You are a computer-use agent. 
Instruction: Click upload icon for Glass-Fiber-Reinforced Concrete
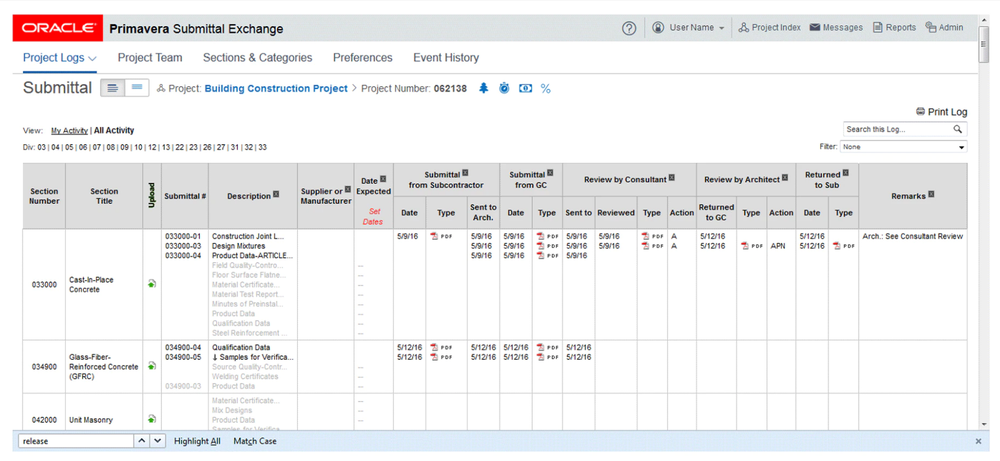[x=152, y=366]
